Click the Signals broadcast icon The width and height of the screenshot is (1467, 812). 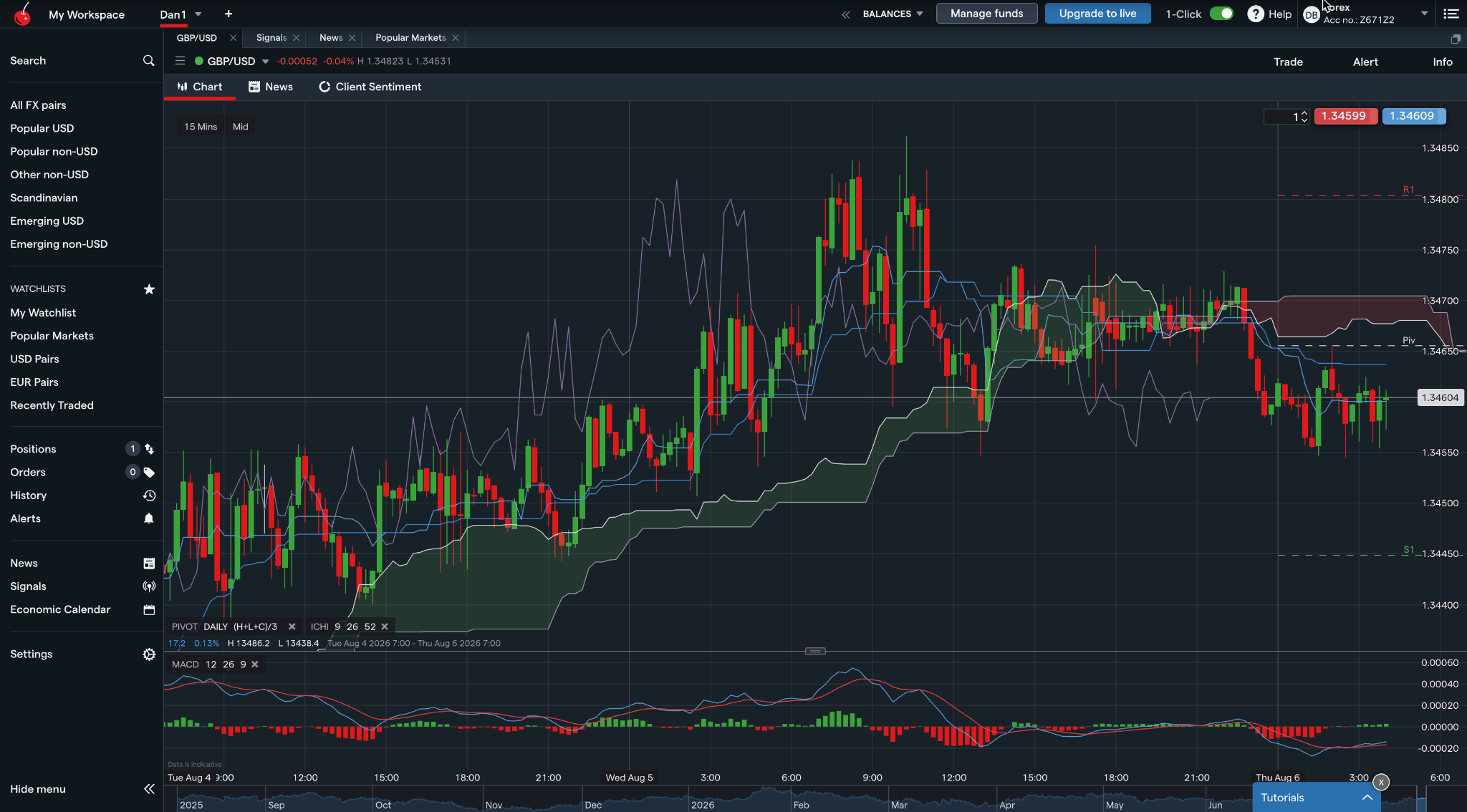[x=149, y=586]
